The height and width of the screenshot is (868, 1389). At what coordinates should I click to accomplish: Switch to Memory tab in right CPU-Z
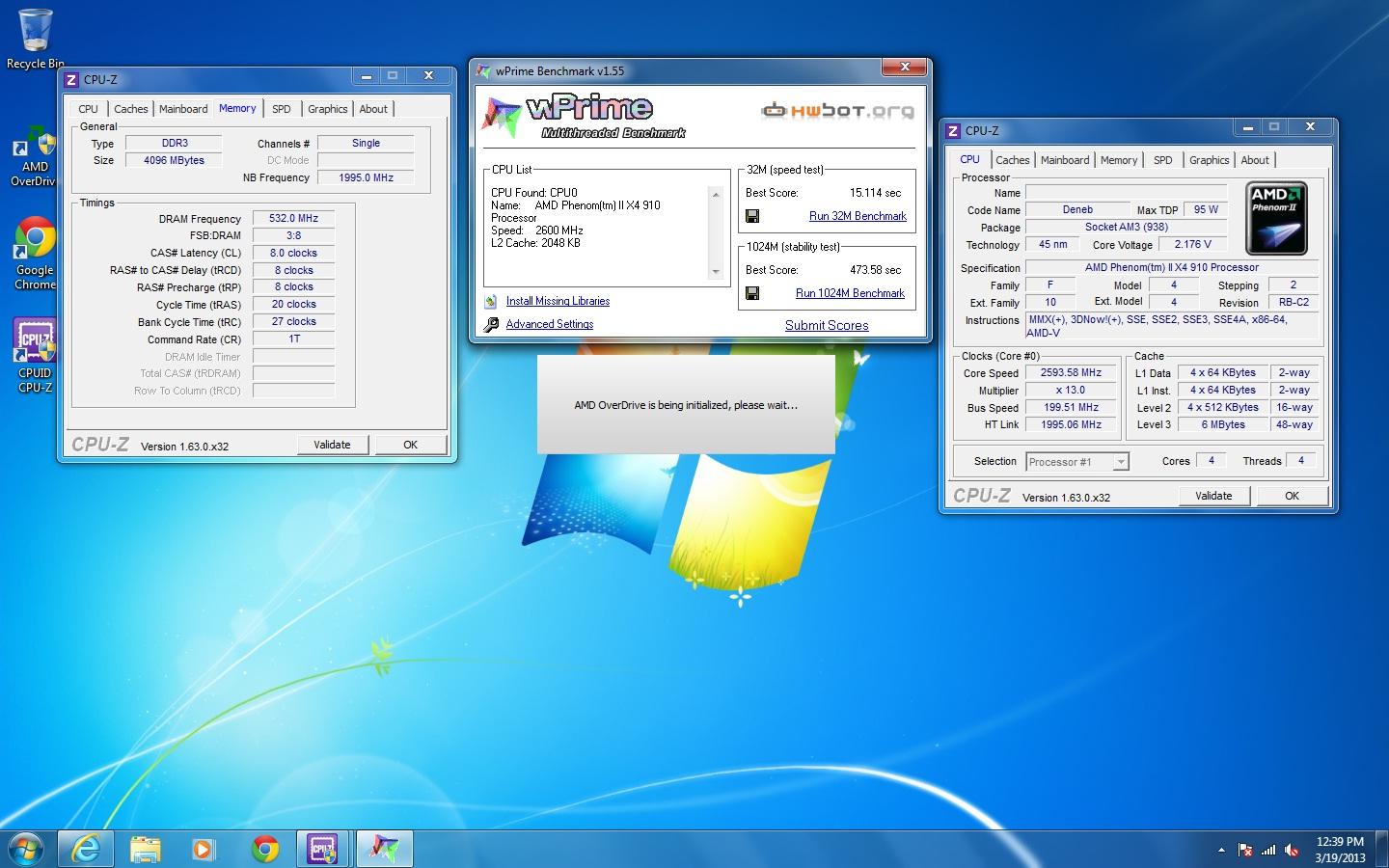pyautogui.click(x=1119, y=160)
